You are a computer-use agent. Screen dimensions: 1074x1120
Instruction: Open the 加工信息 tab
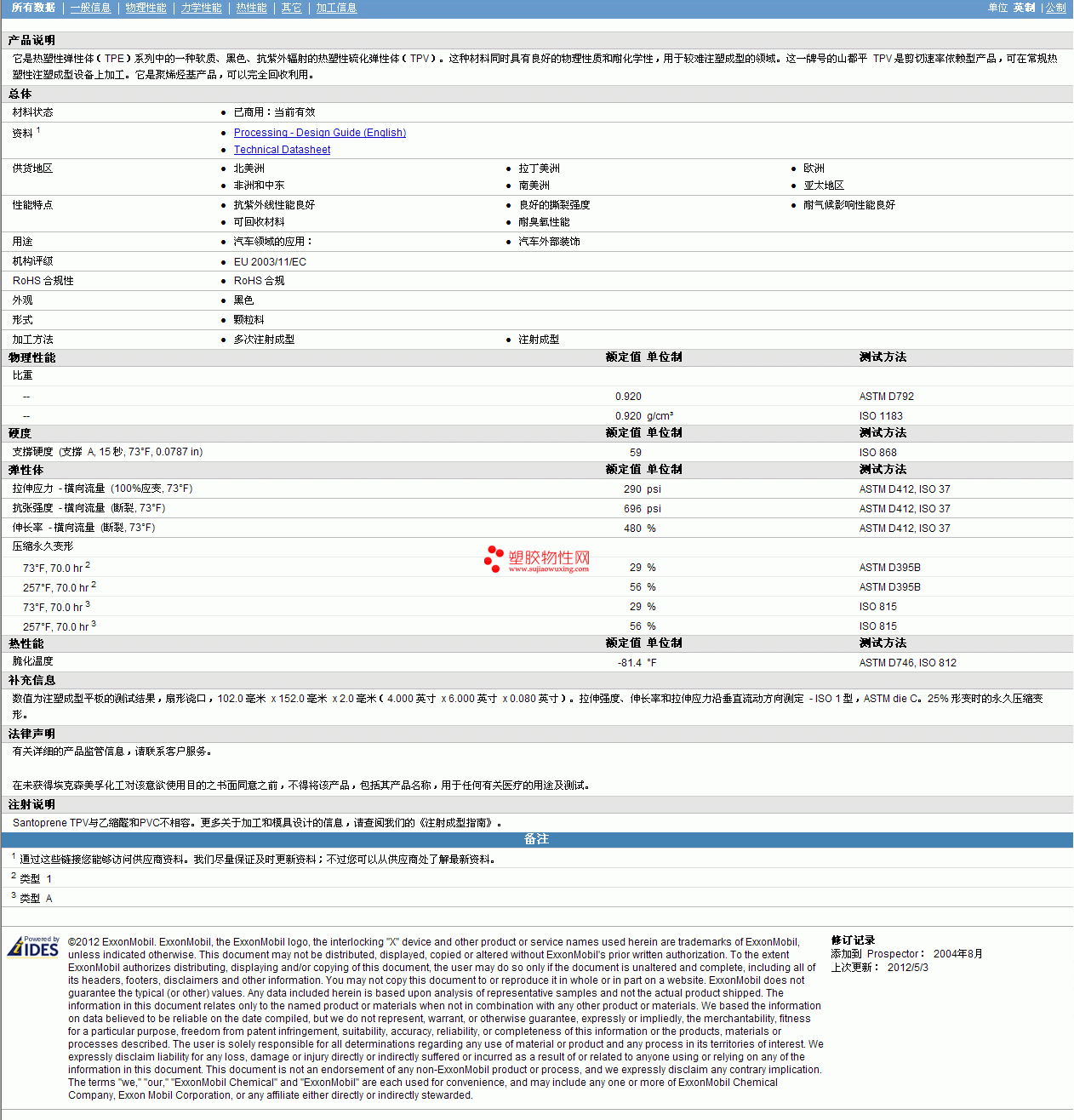coord(336,8)
